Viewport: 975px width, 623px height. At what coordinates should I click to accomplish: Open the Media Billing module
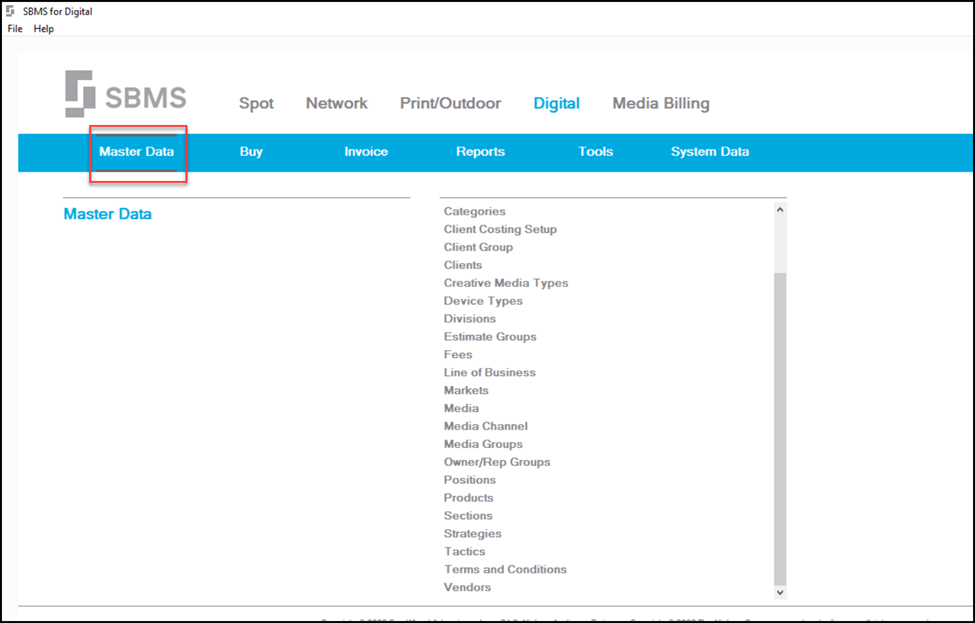click(661, 103)
